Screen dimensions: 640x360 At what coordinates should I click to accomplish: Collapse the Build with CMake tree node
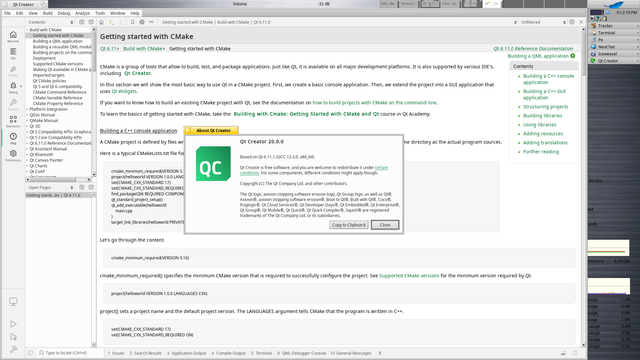pos(27,30)
